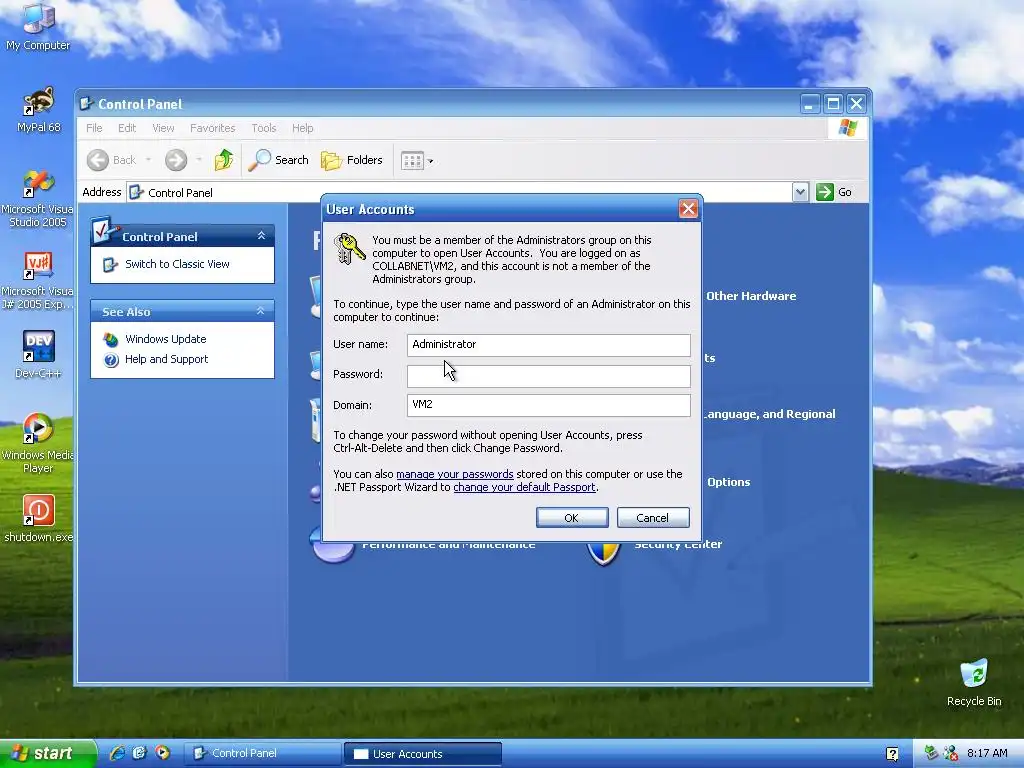
Task: Minimize the Control Panel window
Action: pos(810,104)
